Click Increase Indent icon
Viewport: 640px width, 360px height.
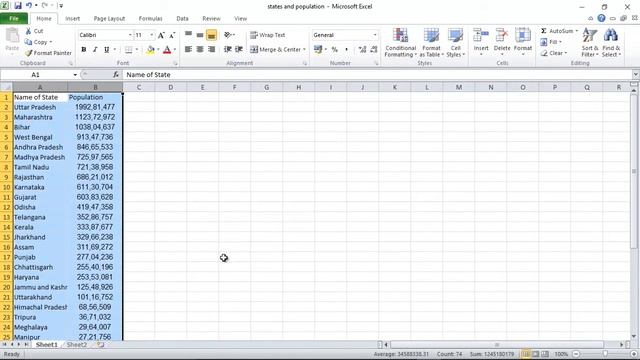239,49
